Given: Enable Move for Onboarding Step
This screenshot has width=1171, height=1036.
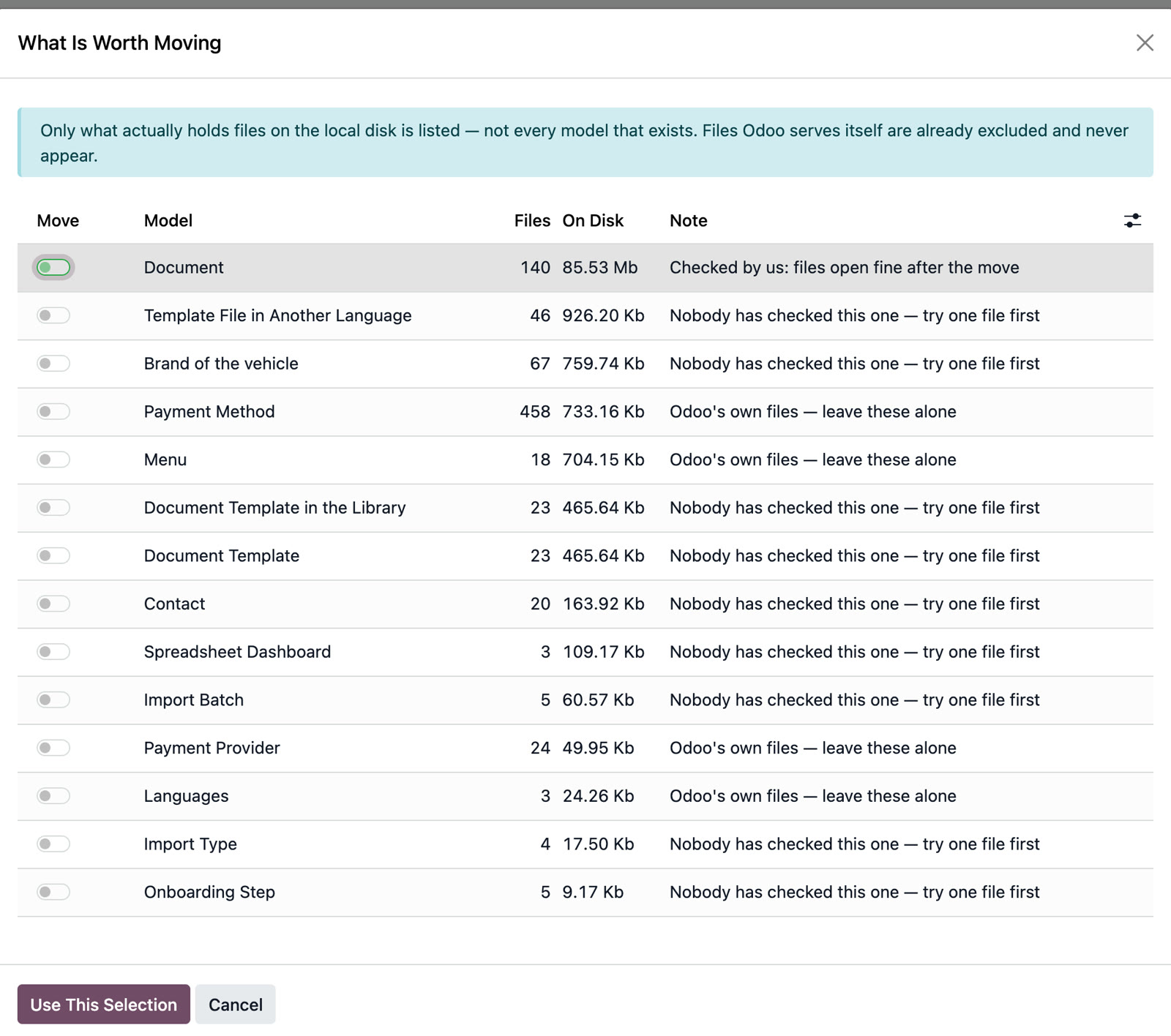Looking at the screenshot, I should click(x=53, y=892).
